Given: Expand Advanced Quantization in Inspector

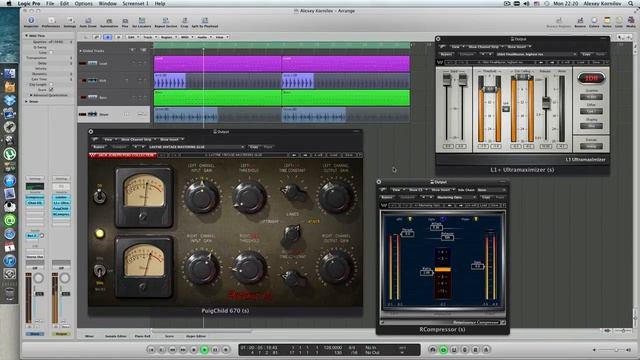Looking at the screenshot, I should pyautogui.click(x=31, y=95).
